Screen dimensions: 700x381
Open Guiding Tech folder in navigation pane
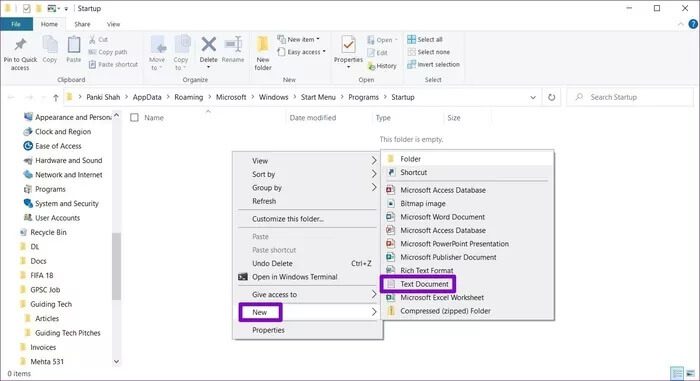coord(51,304)
